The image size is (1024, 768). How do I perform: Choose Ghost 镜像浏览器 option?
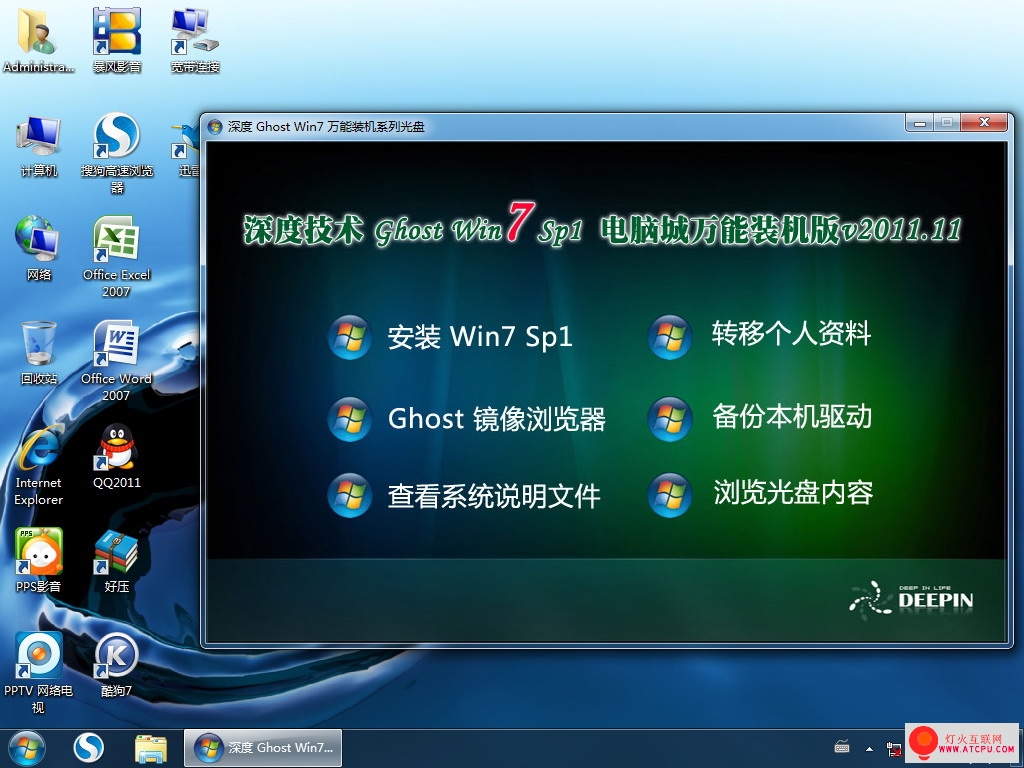(x=466, y=419)
